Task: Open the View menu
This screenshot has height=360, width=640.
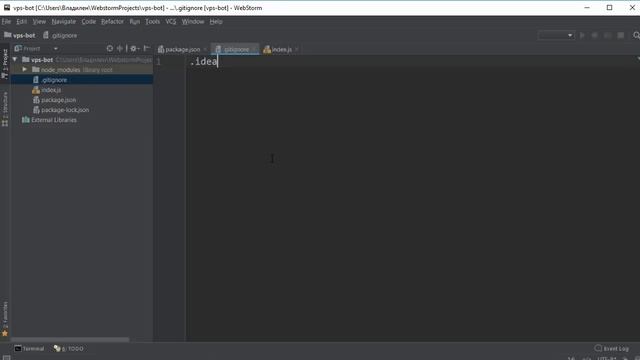Action: 39,22
